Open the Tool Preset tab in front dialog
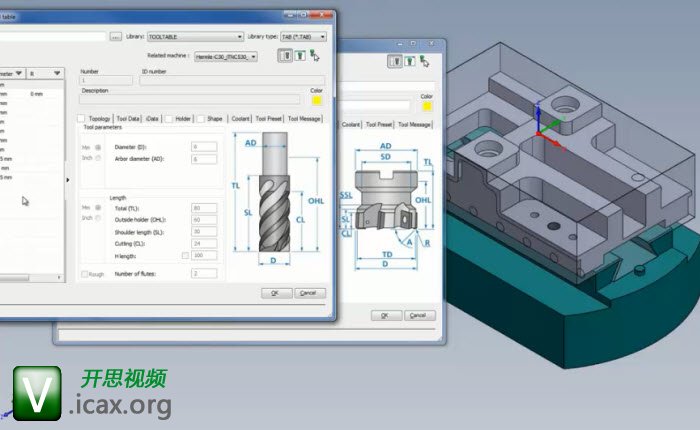700x430 pixels. pos(269,119)
